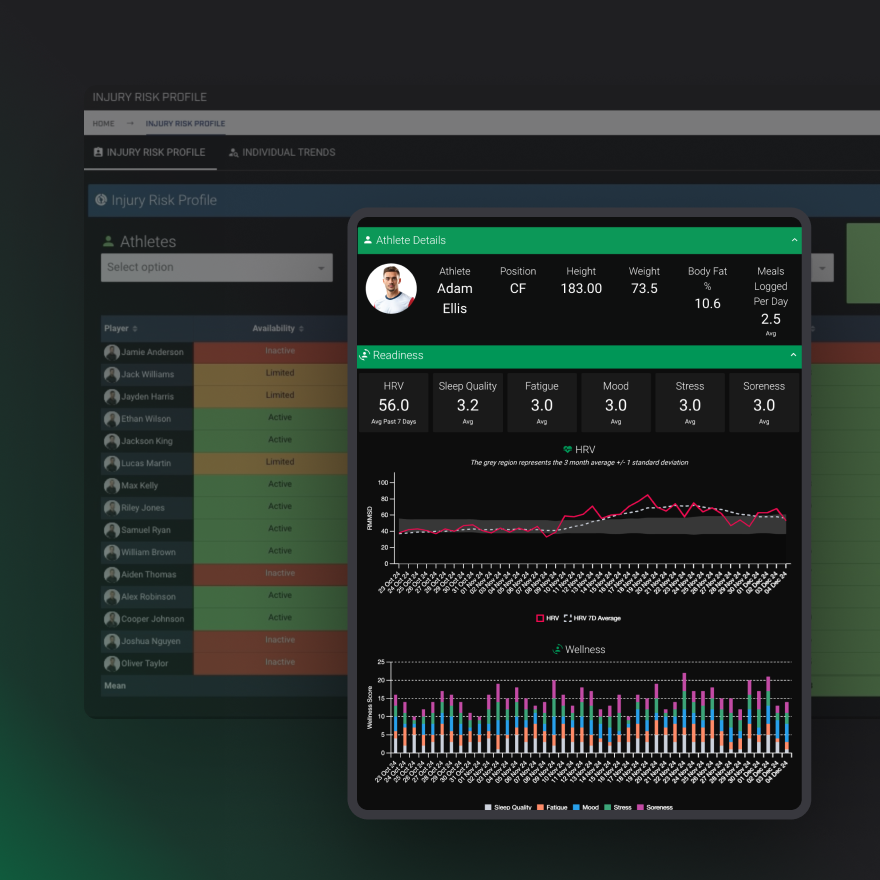Click Adam Ellis's profile photo
880x880 pixels.
coord(391,289)
